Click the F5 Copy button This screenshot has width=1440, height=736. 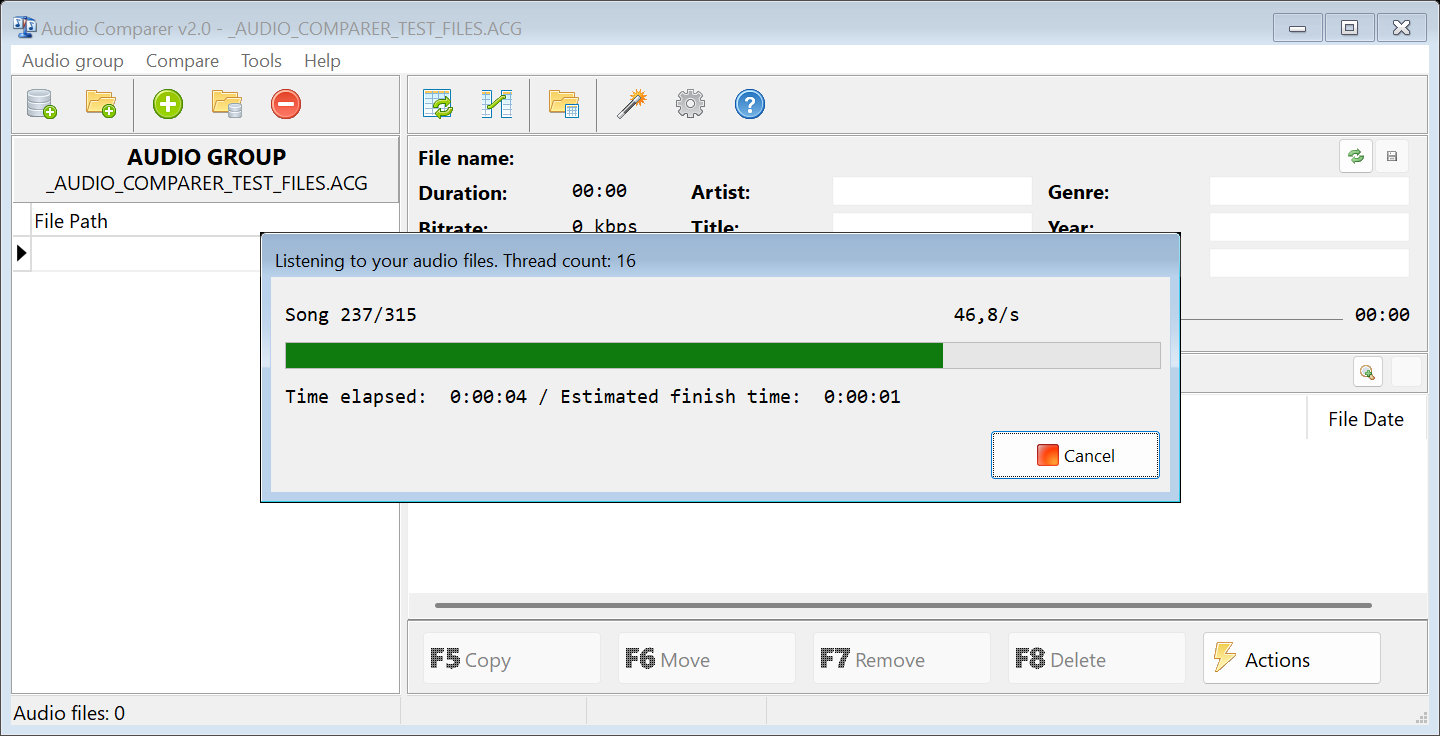pyautogui.click(x=511, y=659)
